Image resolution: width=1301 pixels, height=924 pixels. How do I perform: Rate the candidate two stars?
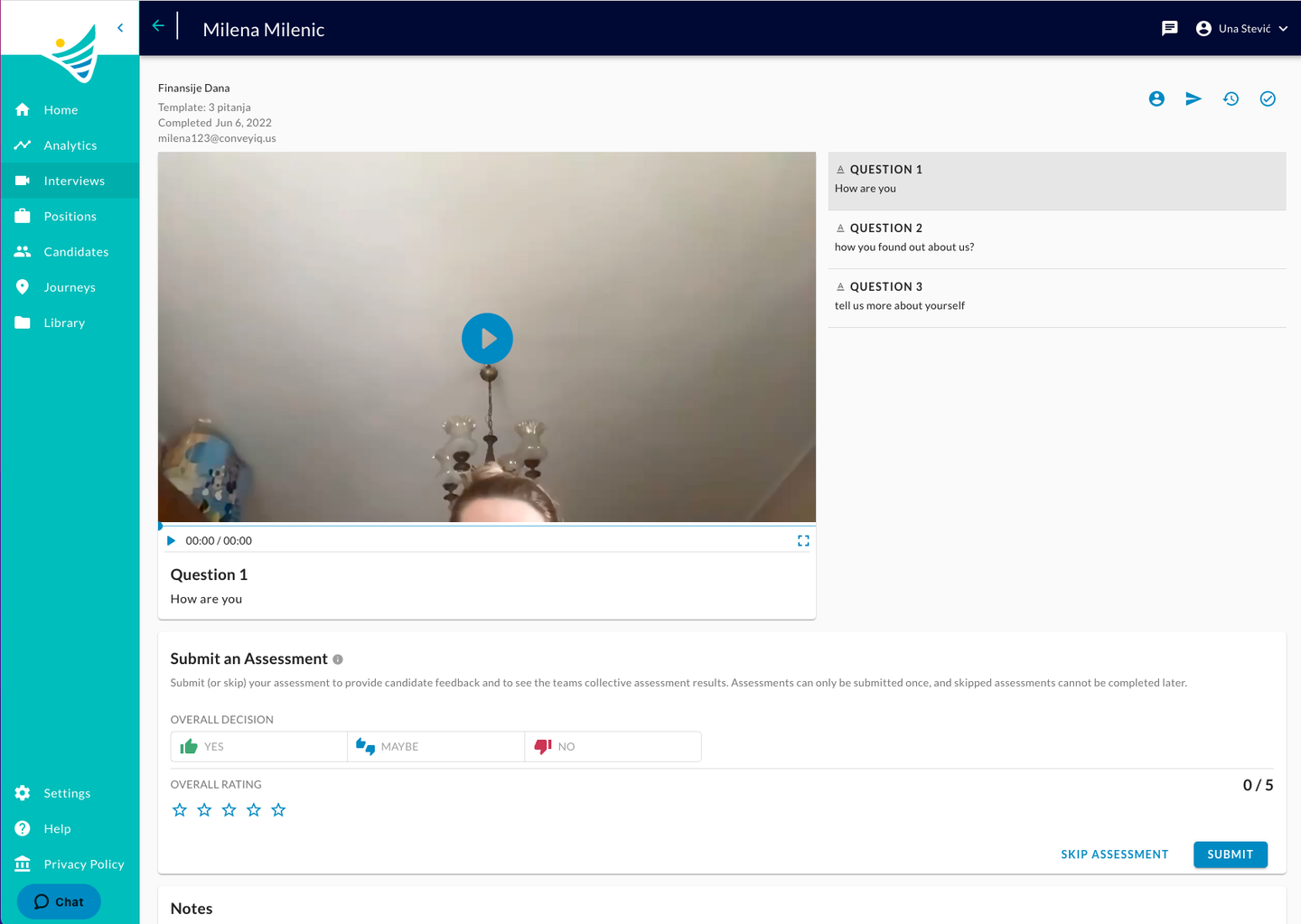pyautogui.click(x=204, y=810)
